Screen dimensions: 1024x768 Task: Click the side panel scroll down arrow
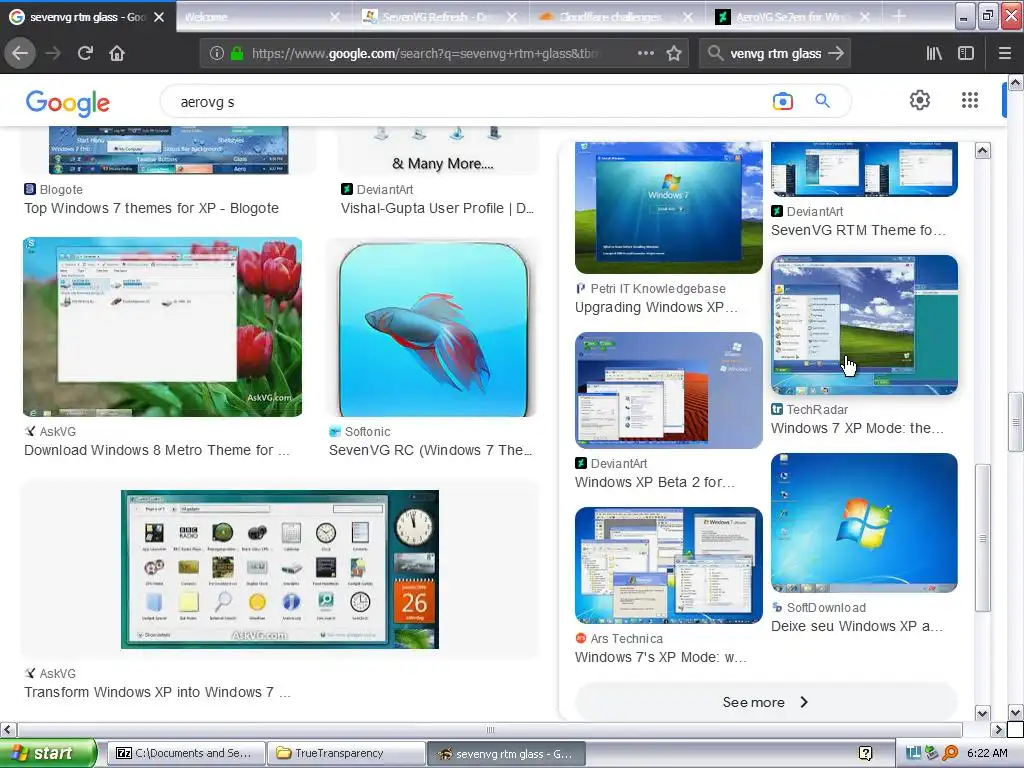(x=982, y=712)
